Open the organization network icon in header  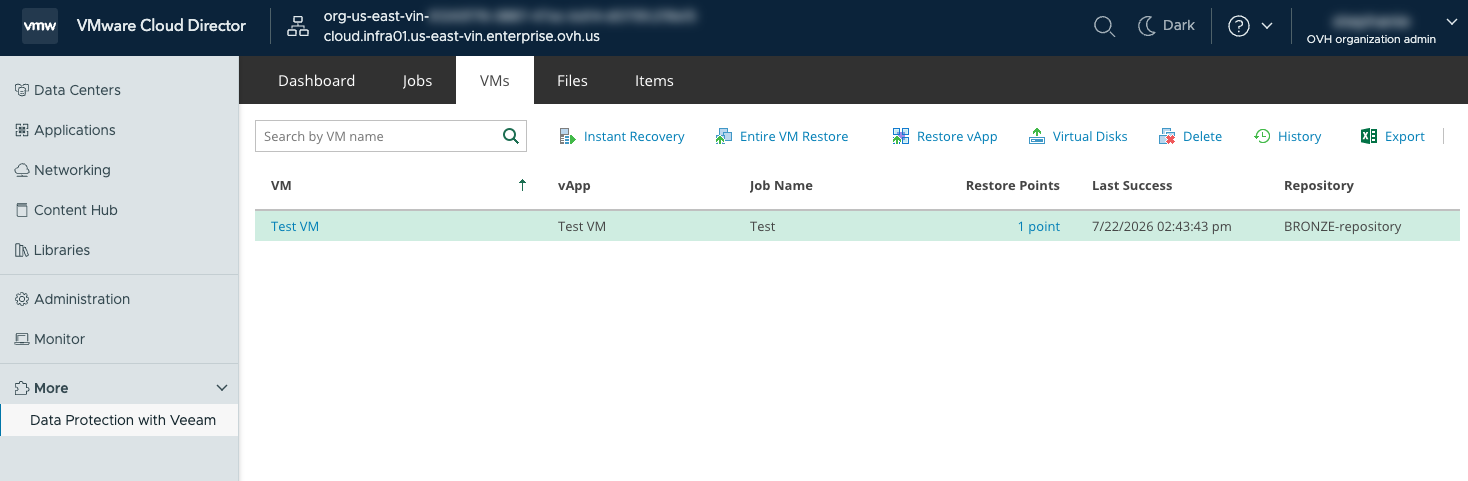(x=298, y=27)
